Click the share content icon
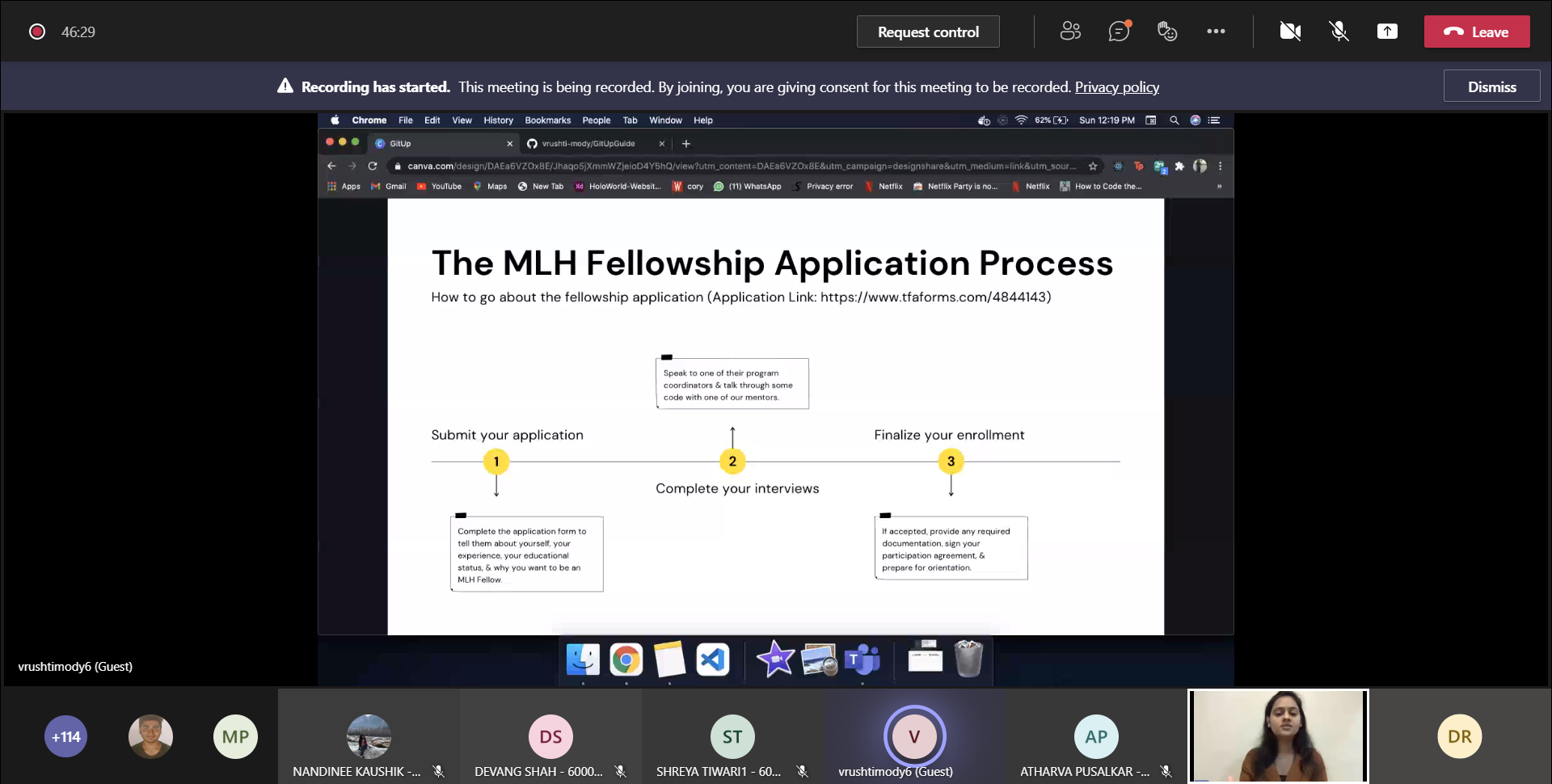The width and height of the screenshot is (1552, 784). coord(1387,32)
